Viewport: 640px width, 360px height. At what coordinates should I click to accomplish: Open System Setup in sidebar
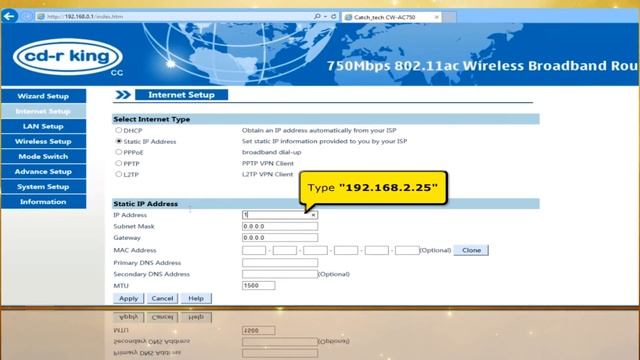(x=43, y=187)
